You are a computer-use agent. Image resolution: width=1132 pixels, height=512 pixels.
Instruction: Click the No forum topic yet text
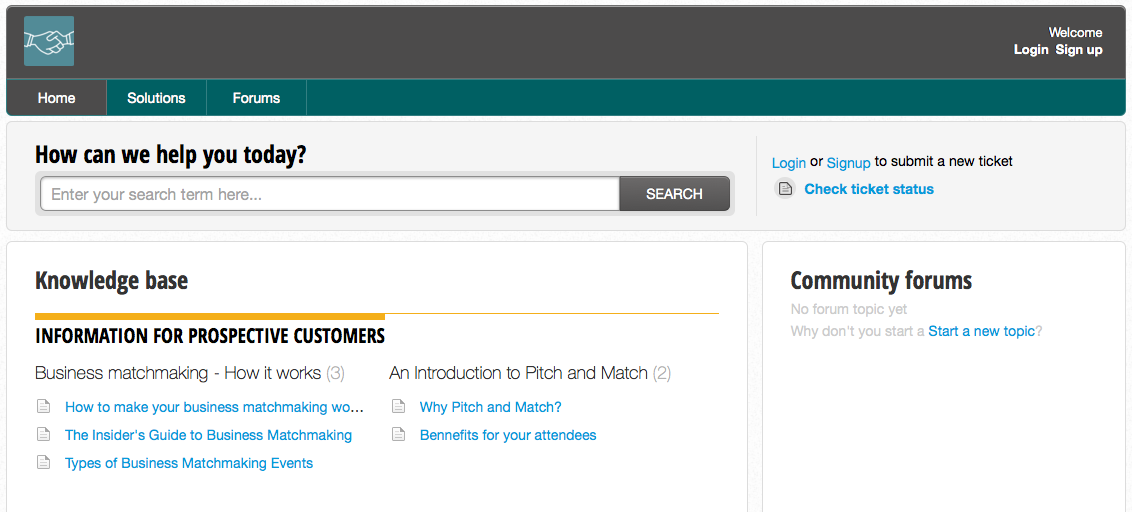(849, 309)
